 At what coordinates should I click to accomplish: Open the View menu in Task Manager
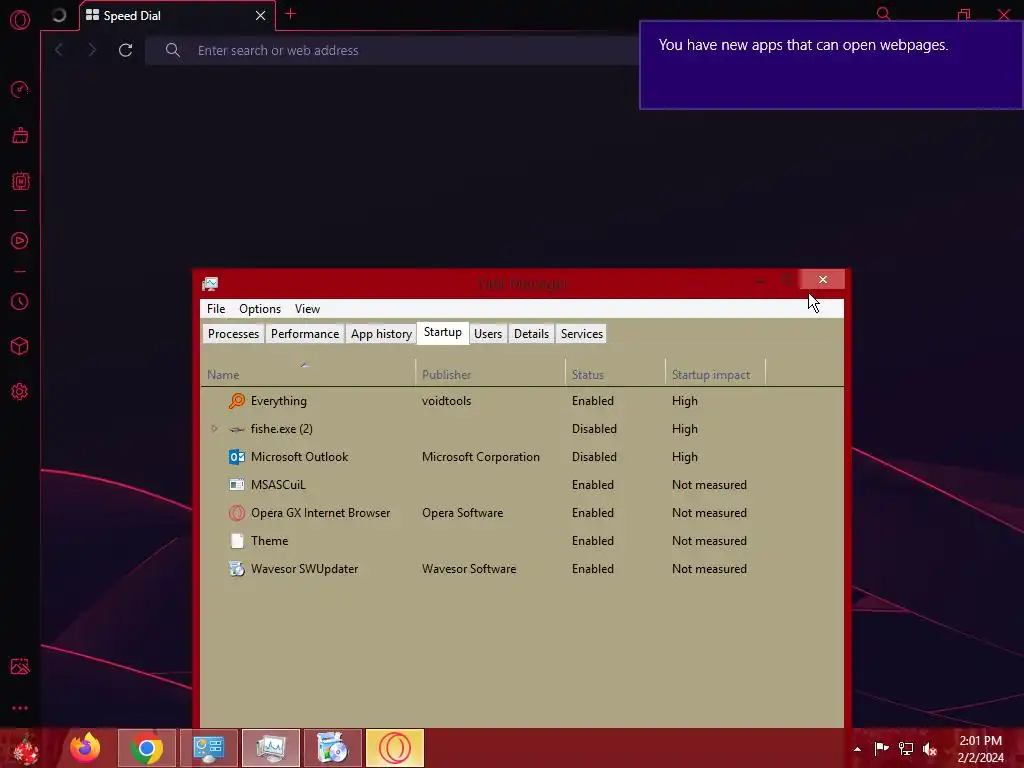(307, 309)
